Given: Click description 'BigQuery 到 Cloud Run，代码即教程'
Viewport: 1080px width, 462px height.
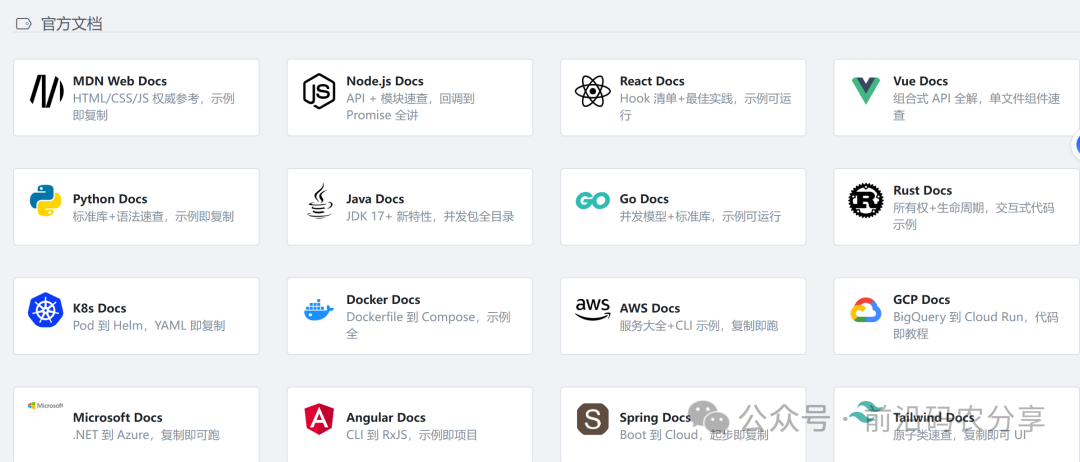Looking at the screenshot, I should pos(976,326).
